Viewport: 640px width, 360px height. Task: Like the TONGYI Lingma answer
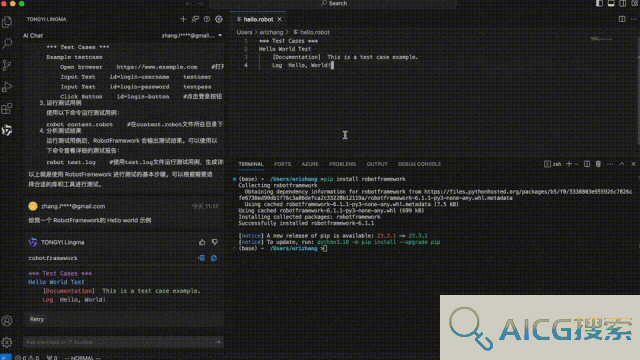202,242
